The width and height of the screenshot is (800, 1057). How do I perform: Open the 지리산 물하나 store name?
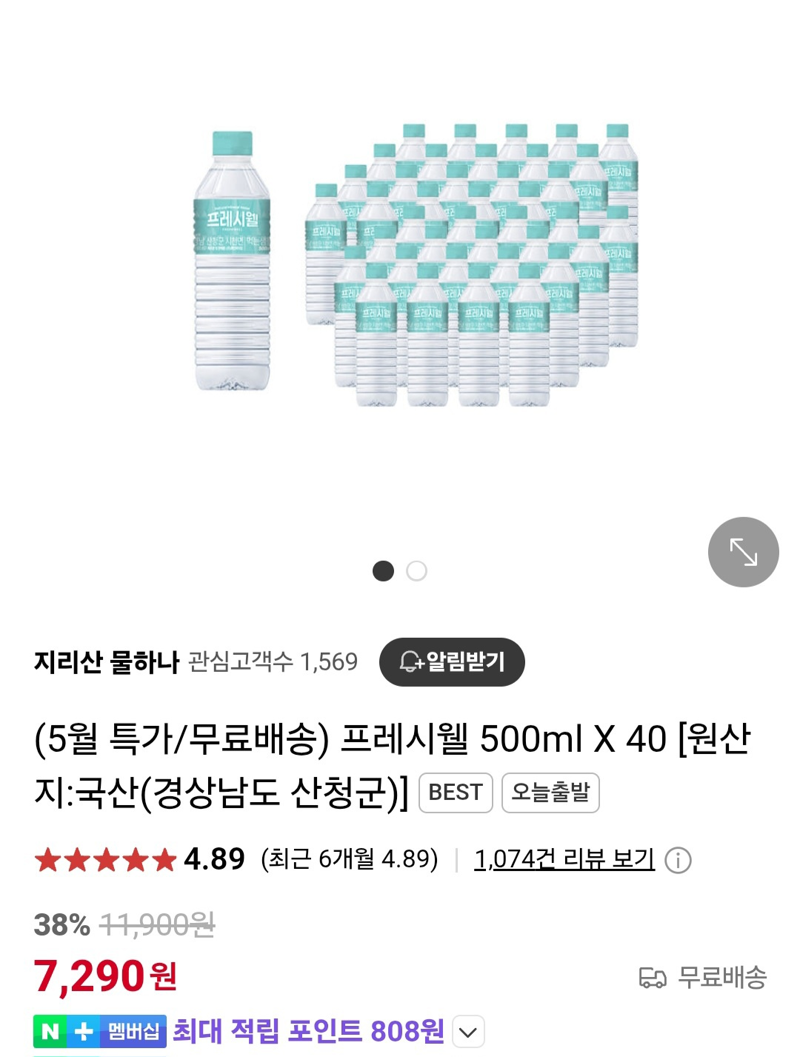tap(106, 662)
